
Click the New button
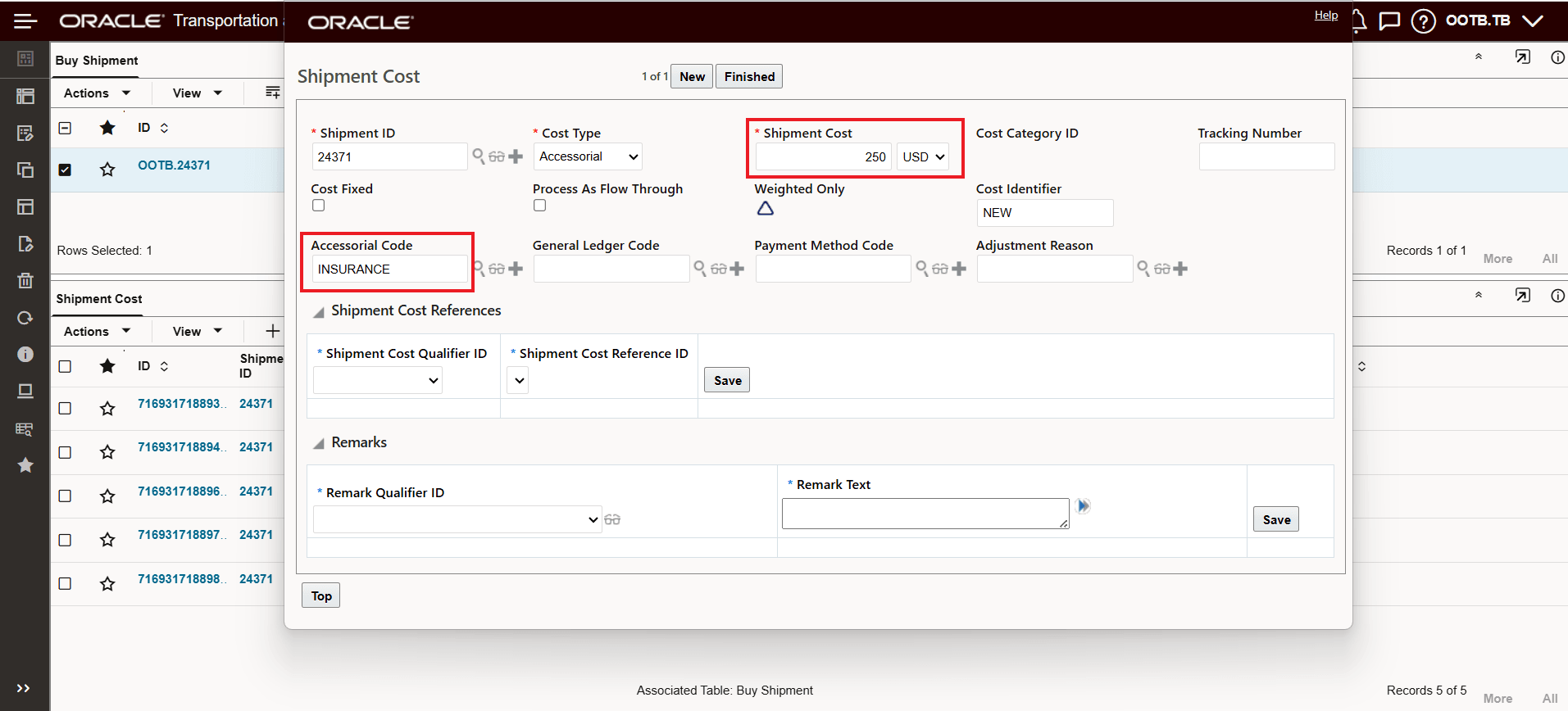[692, 76]
